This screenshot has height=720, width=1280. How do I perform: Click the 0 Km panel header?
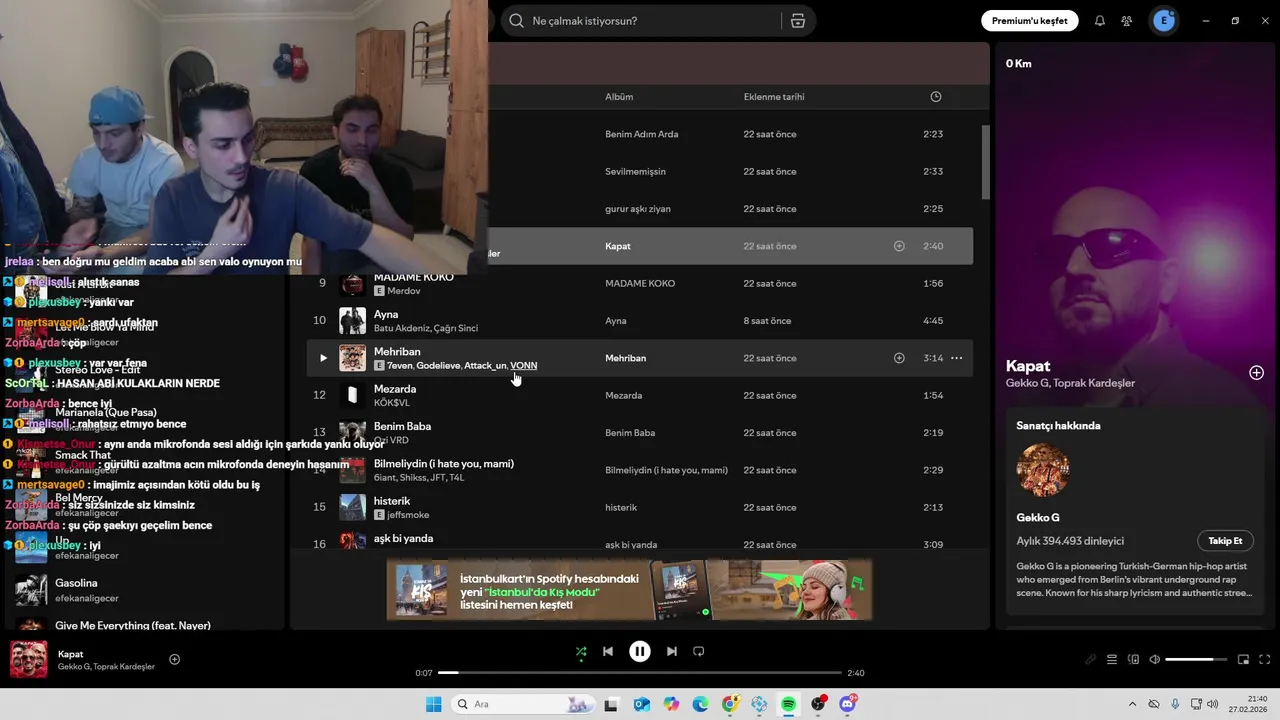coord(1019,63)
